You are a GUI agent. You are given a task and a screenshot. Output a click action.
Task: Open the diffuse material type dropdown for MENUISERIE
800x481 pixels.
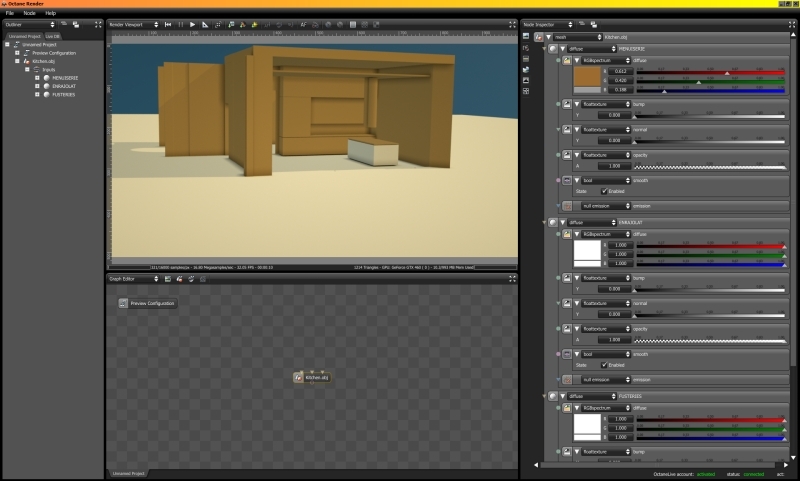coord(592,49)
